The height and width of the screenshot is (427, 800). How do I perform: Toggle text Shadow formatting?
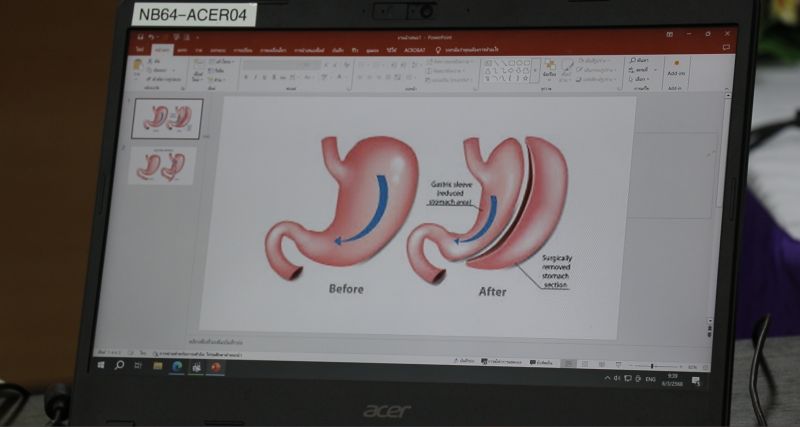point(273,77)
